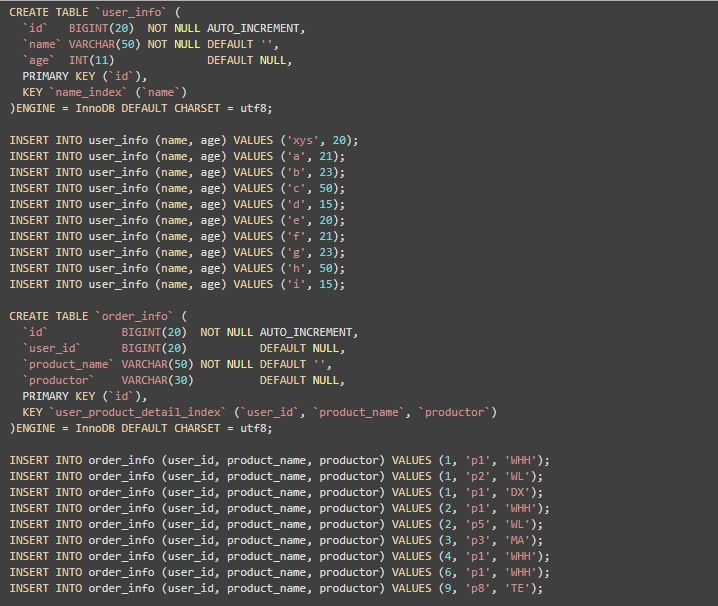Select order insert with values 6, 'p1', 'WHH'
The width and height of the screenshot is (718, 606).
(279, 573)
